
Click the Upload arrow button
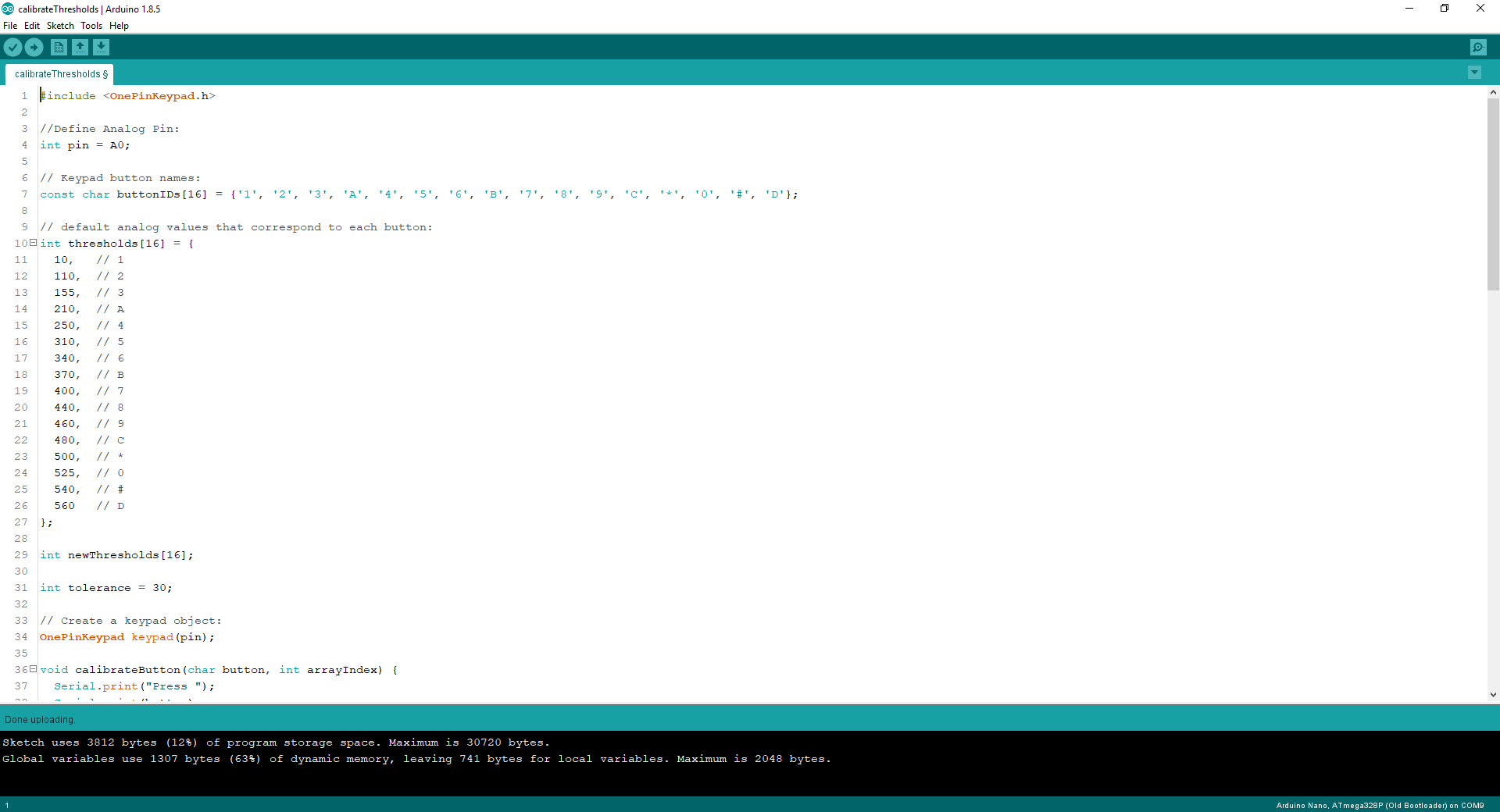pos(34,48)
